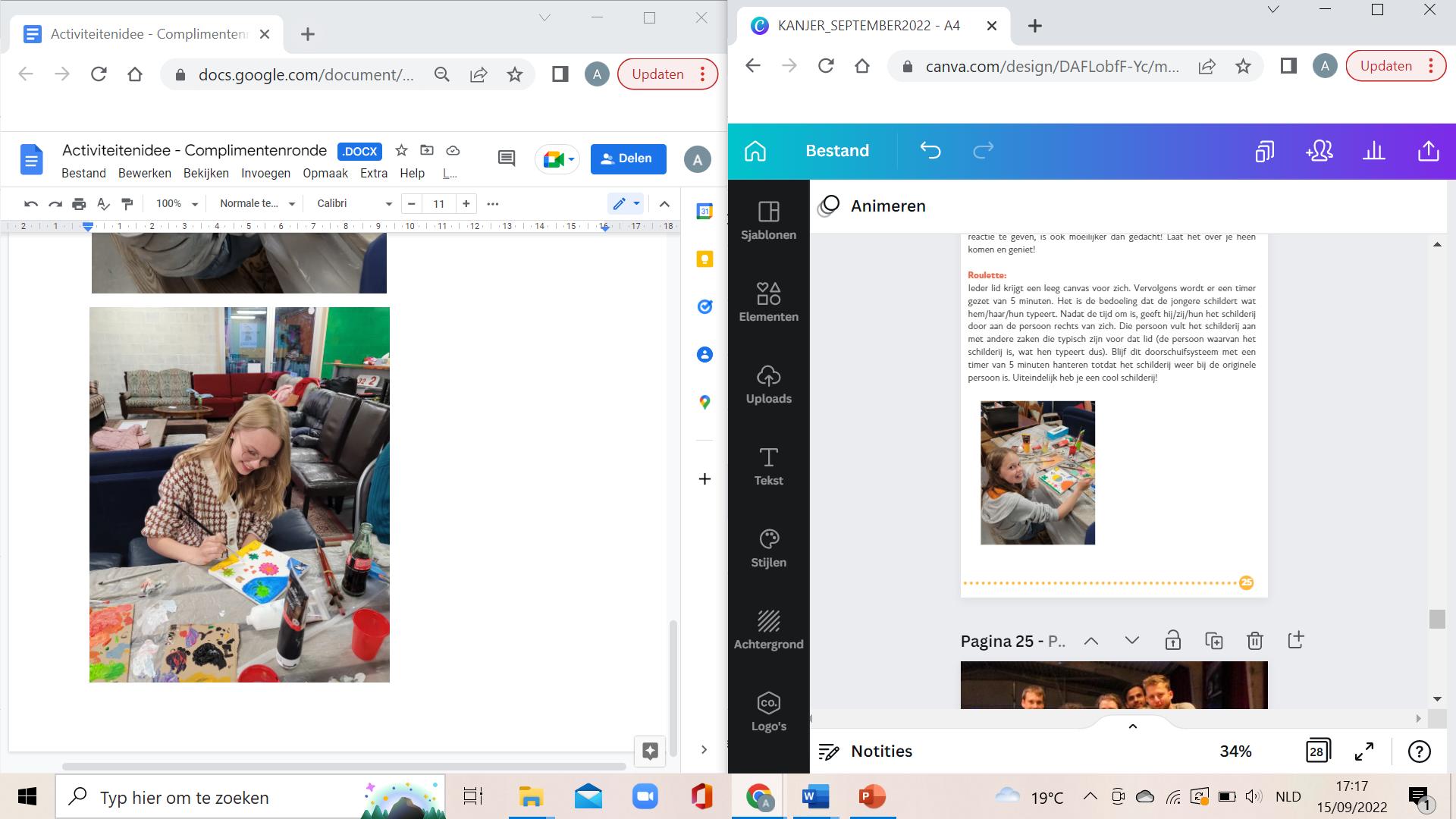1456x819 pixels.
Task: Open the Normale tekst style dropdown
Action: click(x=257, y=204)
